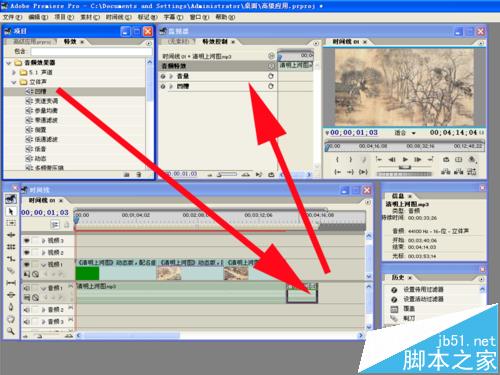Select the Pen tool
This screenshot has height=375, width=500.
[x=11, y=307]
